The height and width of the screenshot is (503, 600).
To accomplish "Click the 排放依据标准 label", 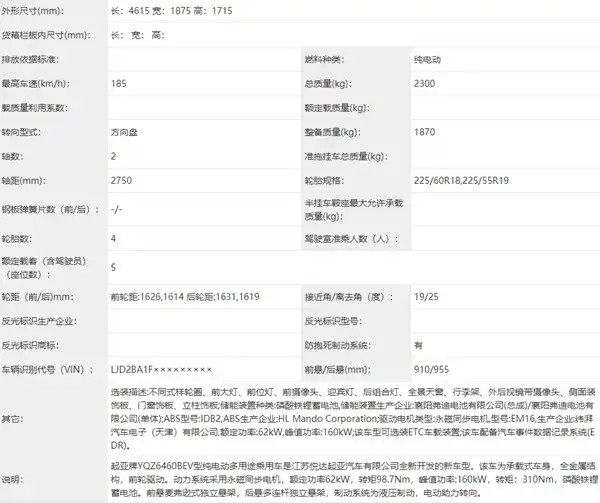I will (x=30, y=59).
